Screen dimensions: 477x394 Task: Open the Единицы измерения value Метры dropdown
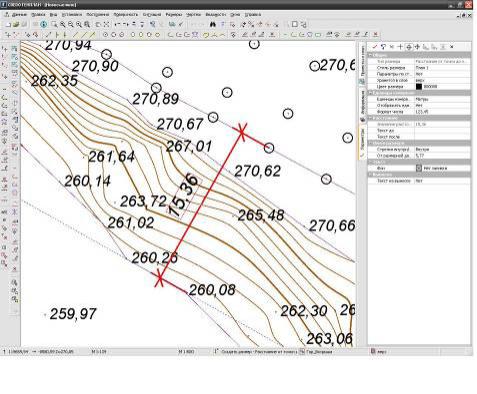point(443,99)
